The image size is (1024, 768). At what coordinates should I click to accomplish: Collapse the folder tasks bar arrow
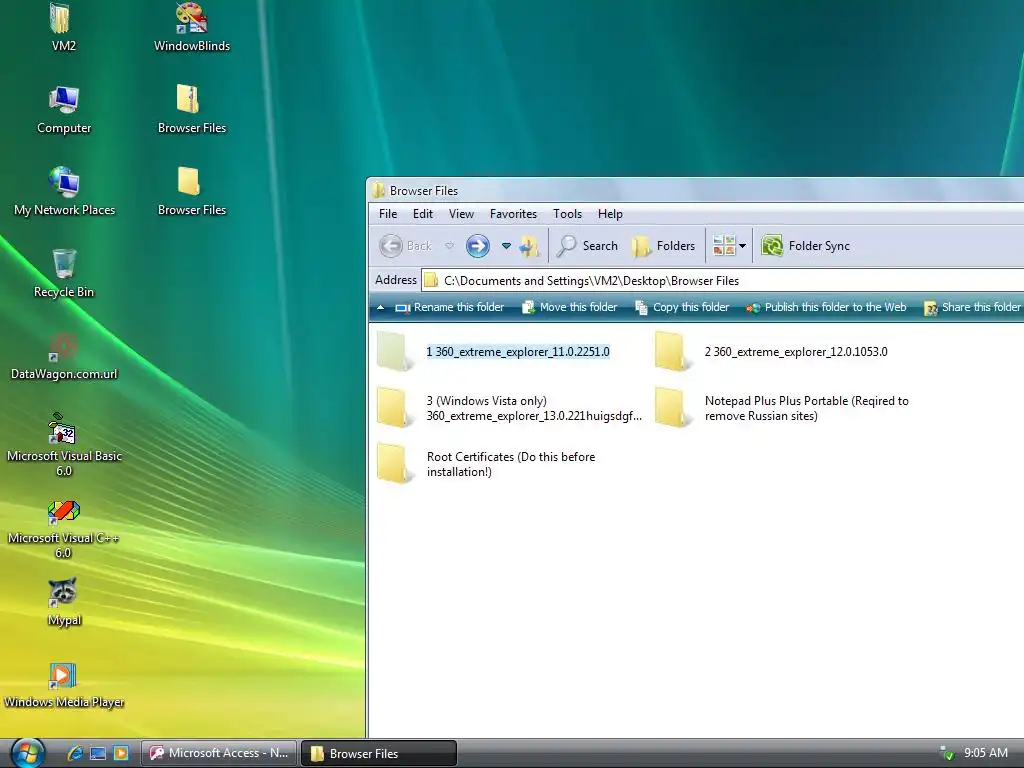coord(380,308)
